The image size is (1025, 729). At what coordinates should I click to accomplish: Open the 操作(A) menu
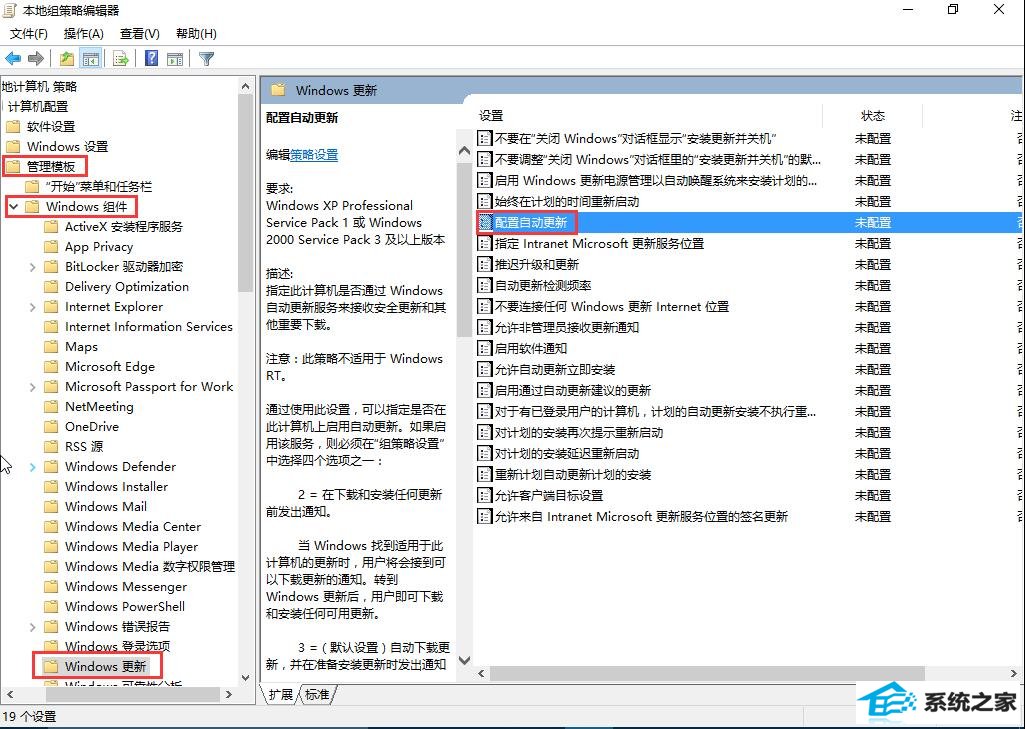[x=84, y=34]
